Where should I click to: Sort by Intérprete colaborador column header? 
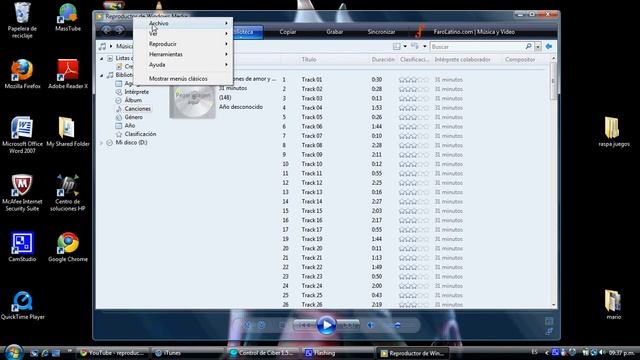coord(462,60)
